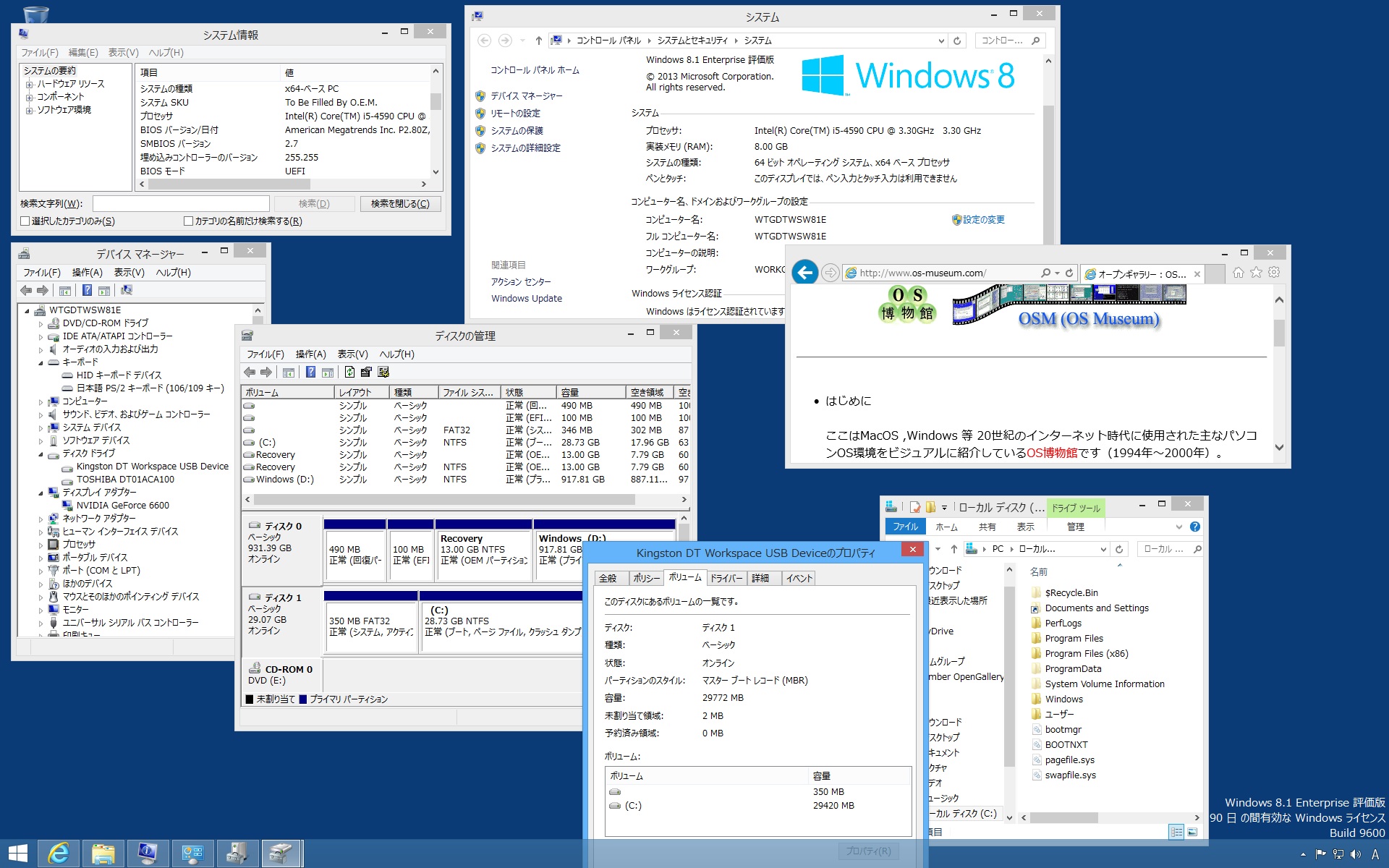This screenshot has height=868, width=1389.
Task: Expand ハードウェア リソース in System Information tree
Action: point(30,85)
